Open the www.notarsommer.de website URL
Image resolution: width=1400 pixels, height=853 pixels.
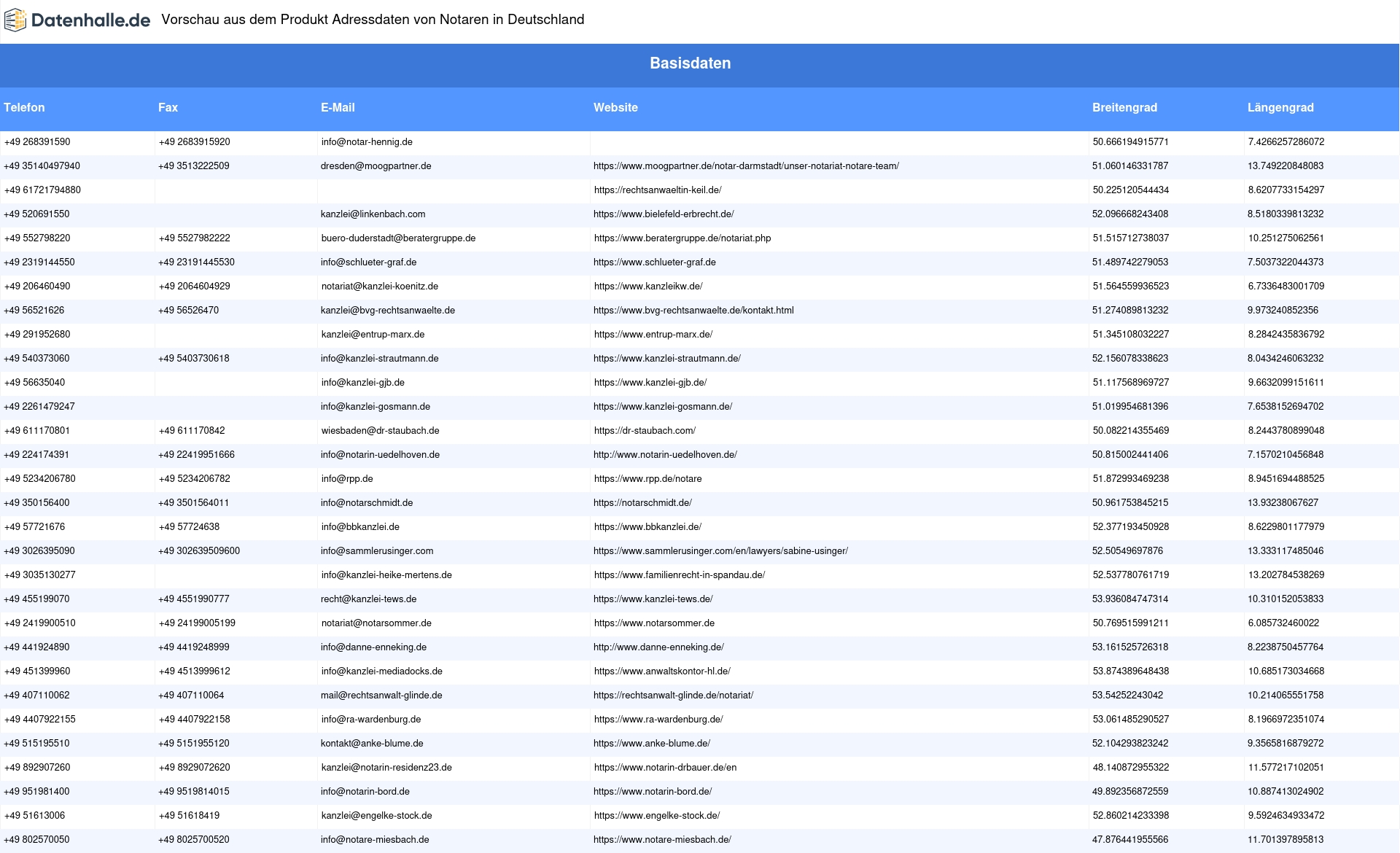point(654,623)
